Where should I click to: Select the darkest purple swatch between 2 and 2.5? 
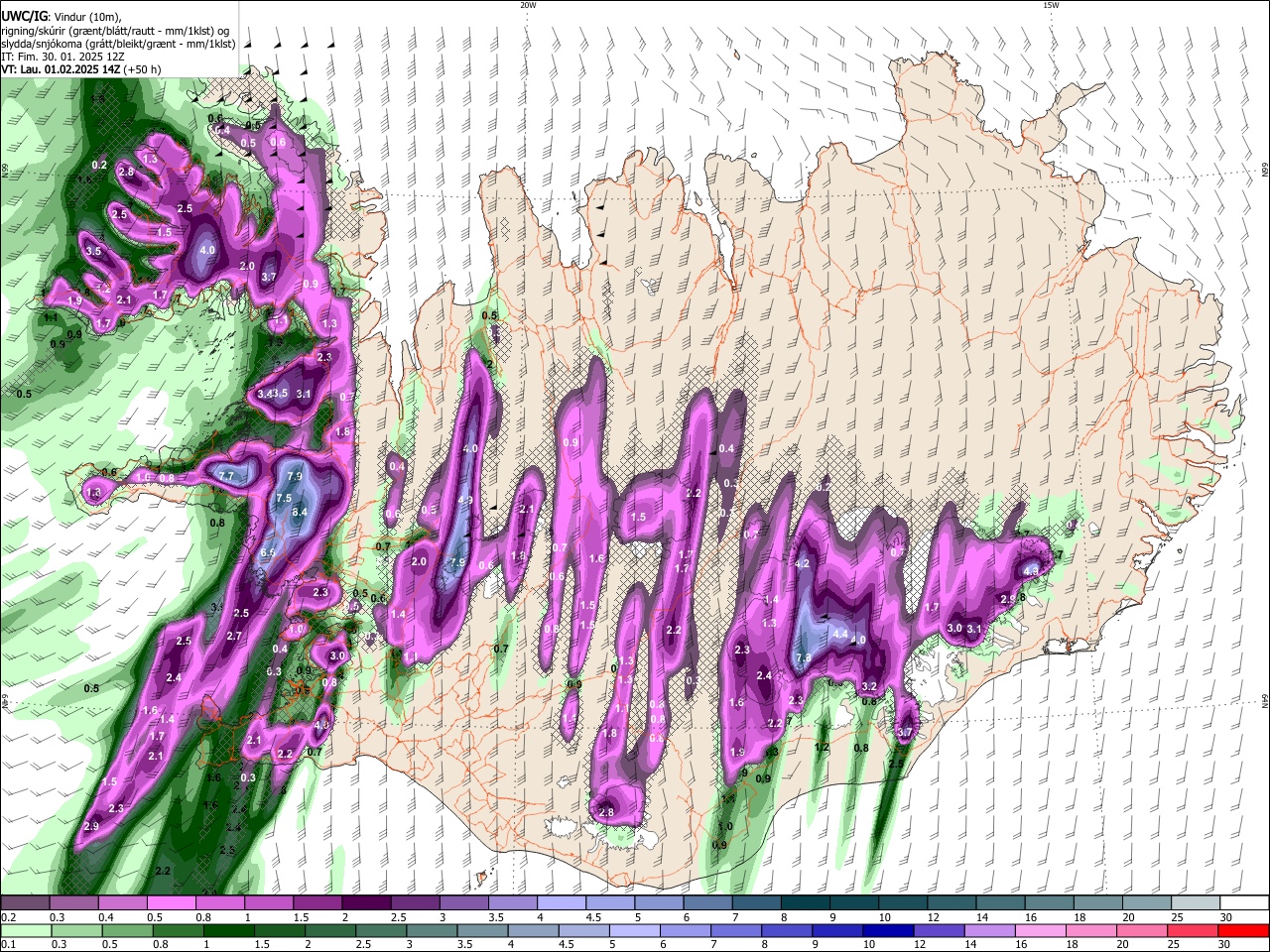tap(368, 903)
